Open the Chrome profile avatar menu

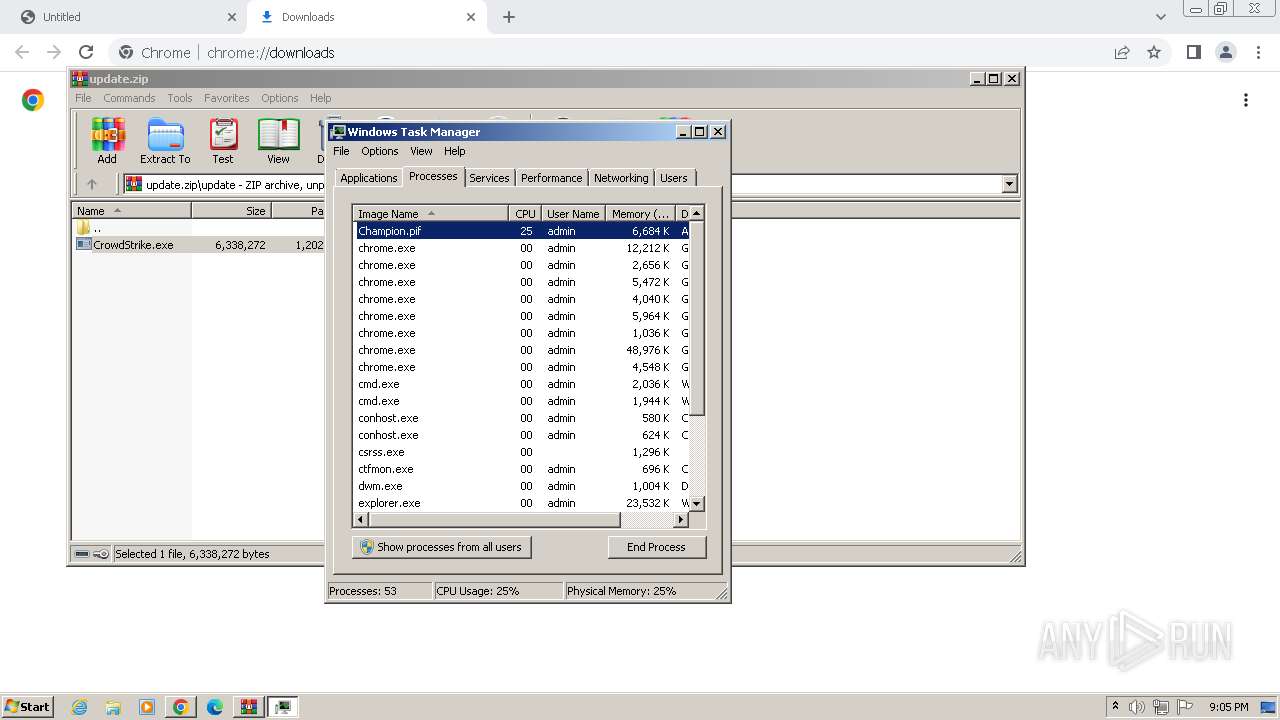tap(1226, 52)
